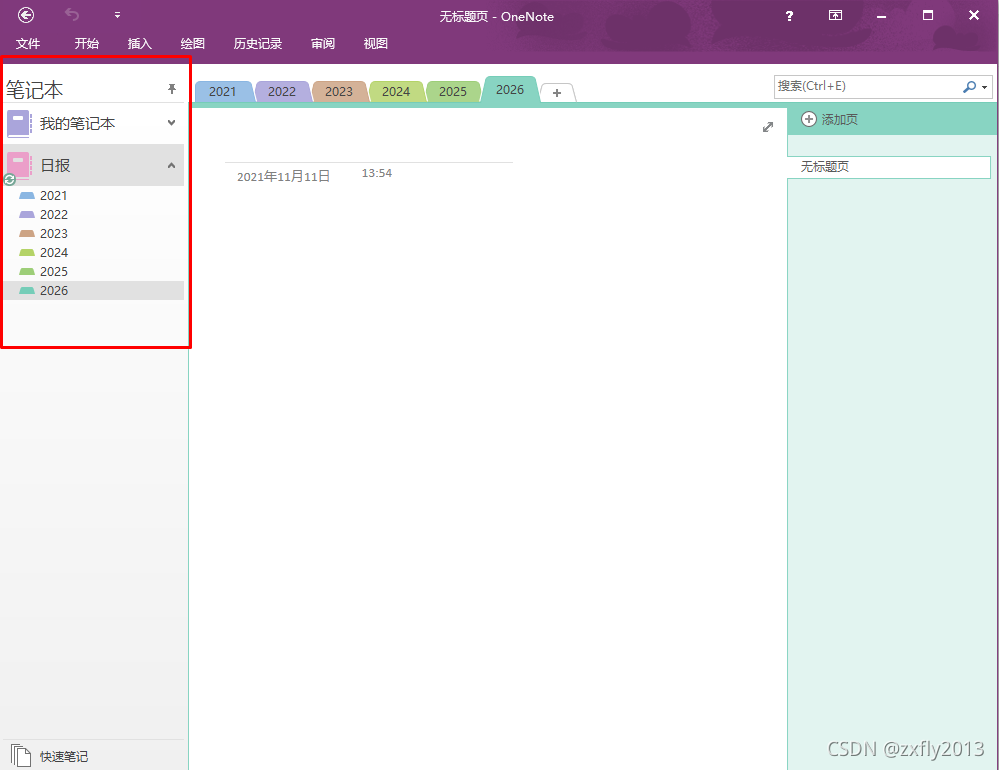Click the back arrow in title bar
Screen dimensions: 999x770
tap(25, 15)
